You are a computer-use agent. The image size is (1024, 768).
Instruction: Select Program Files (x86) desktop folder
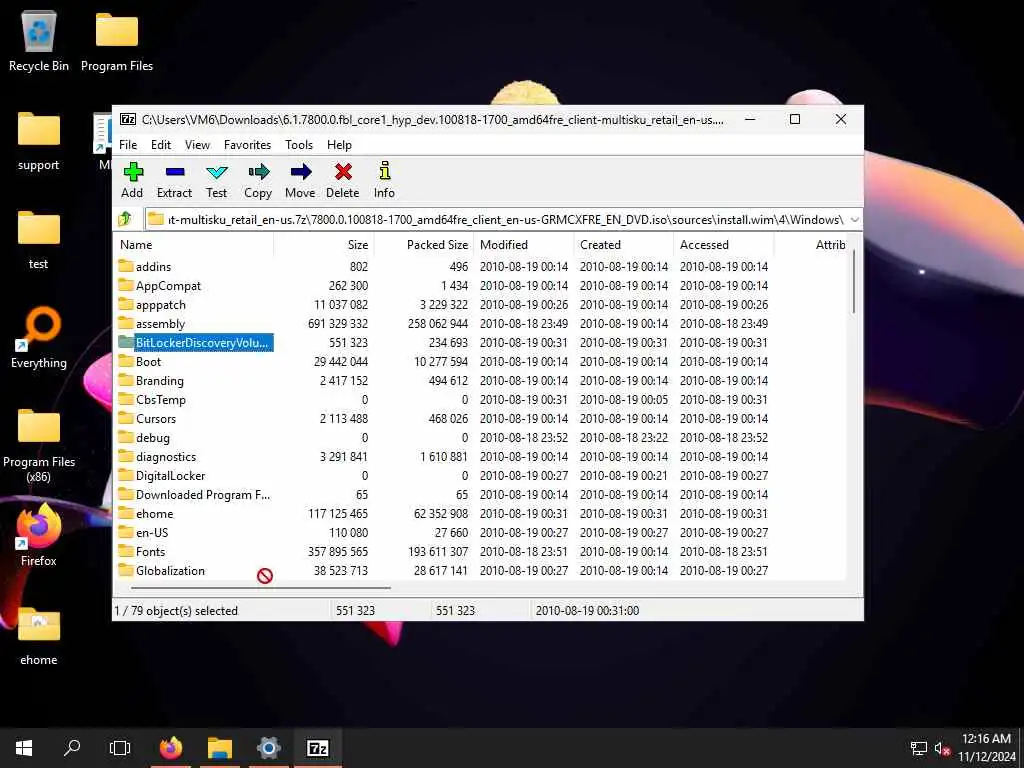coord(39,445)
